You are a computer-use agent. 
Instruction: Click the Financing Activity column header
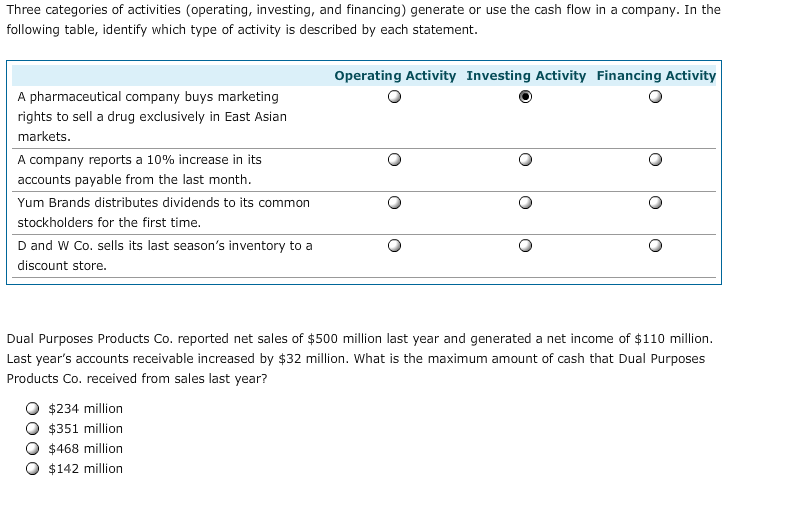[x=656, y=76]
